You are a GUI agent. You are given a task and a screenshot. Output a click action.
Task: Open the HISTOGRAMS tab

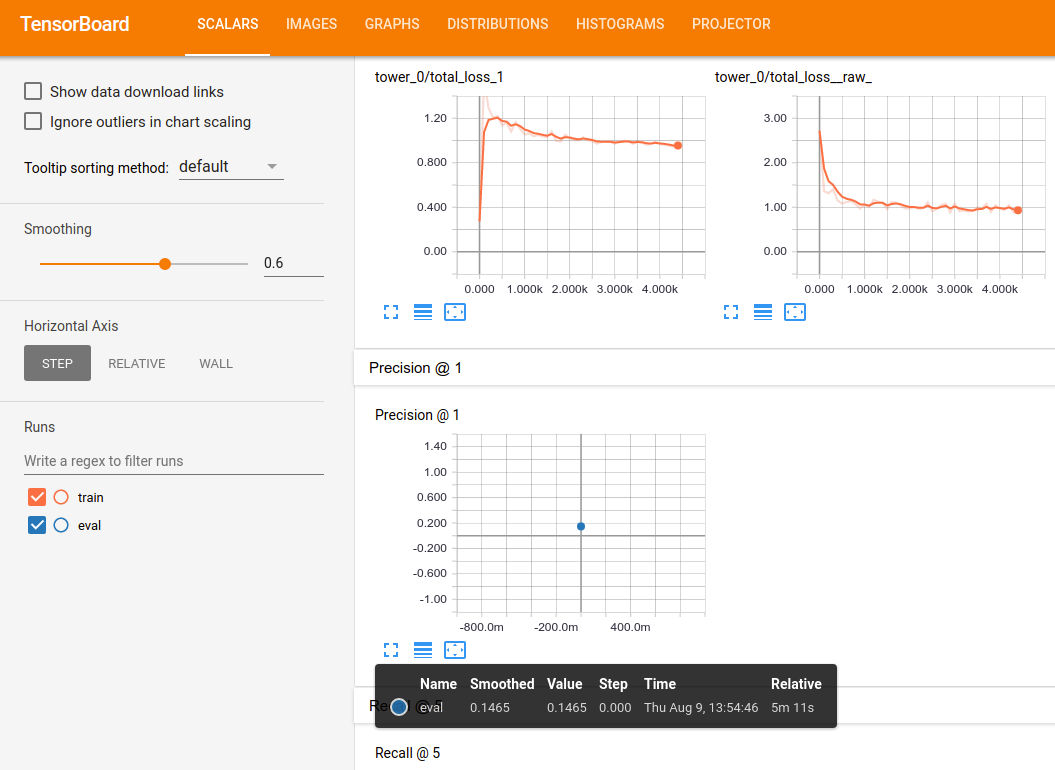tap(619, 24)
